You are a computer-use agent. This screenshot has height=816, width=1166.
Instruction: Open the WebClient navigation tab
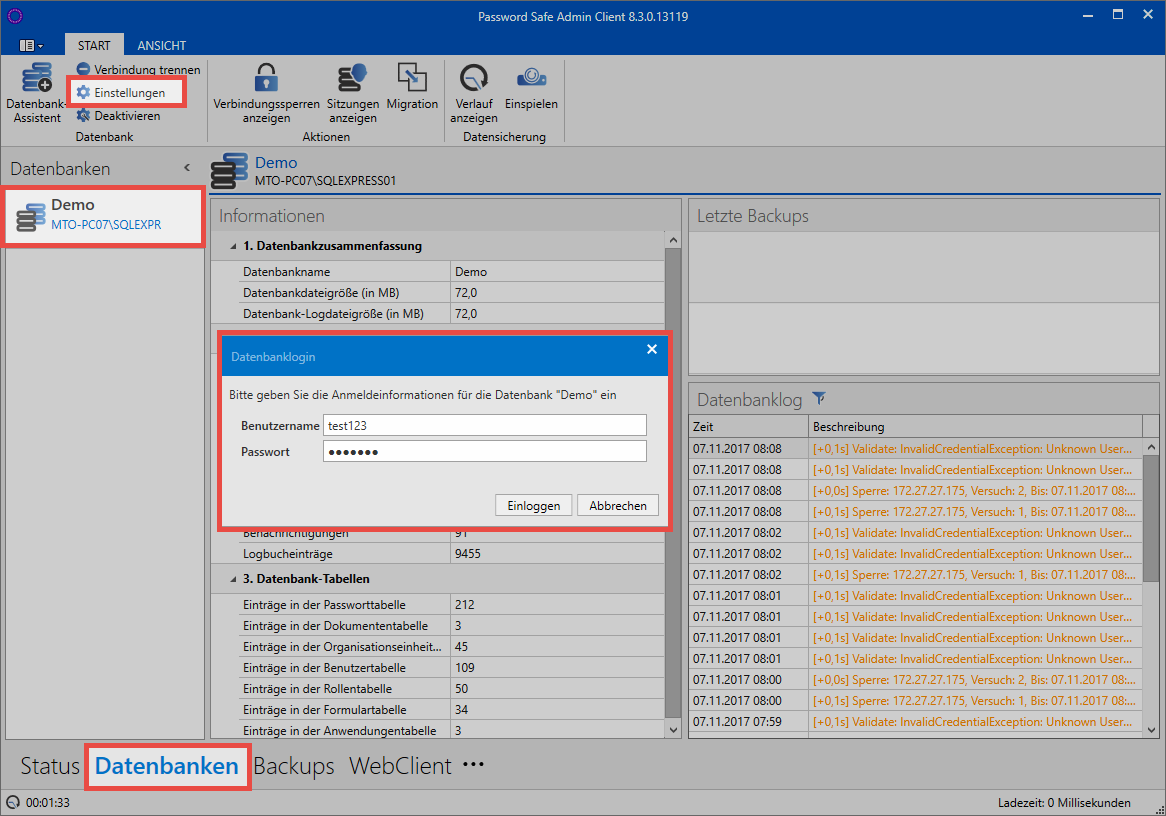pos(400,765)
